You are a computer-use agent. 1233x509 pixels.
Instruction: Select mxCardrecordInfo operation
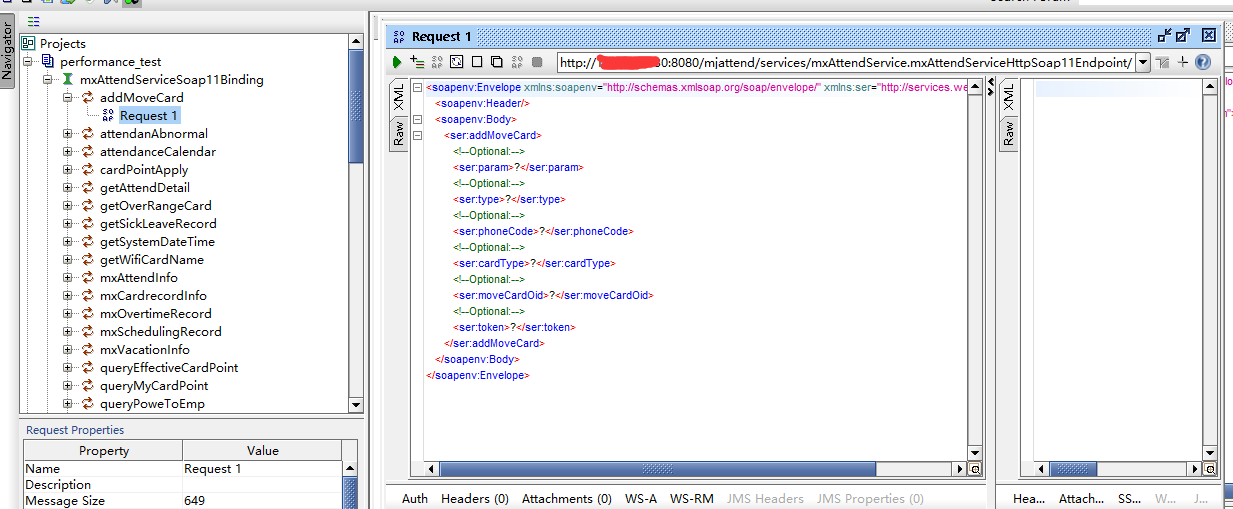153,295
